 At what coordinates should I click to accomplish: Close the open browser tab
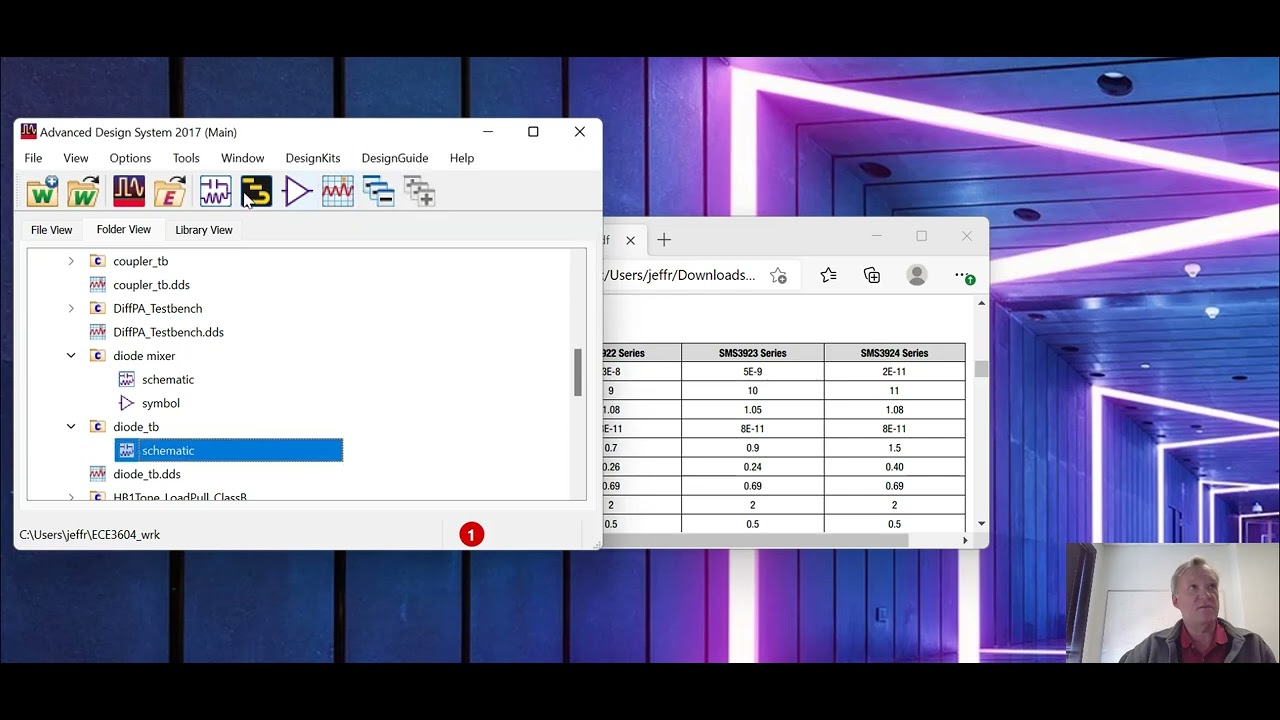click(x=630, y=240)
